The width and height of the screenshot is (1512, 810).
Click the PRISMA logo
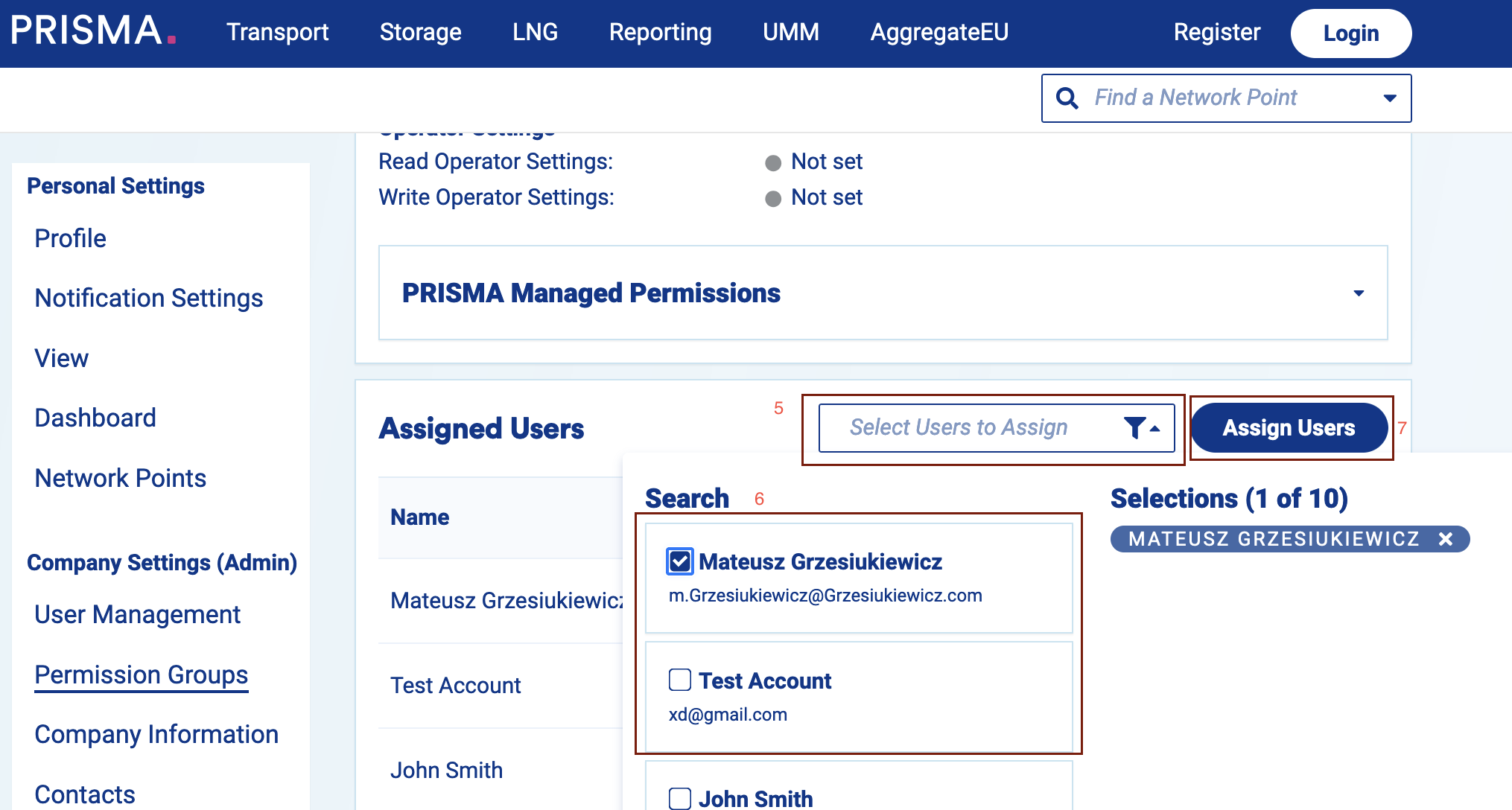(92, 31)
